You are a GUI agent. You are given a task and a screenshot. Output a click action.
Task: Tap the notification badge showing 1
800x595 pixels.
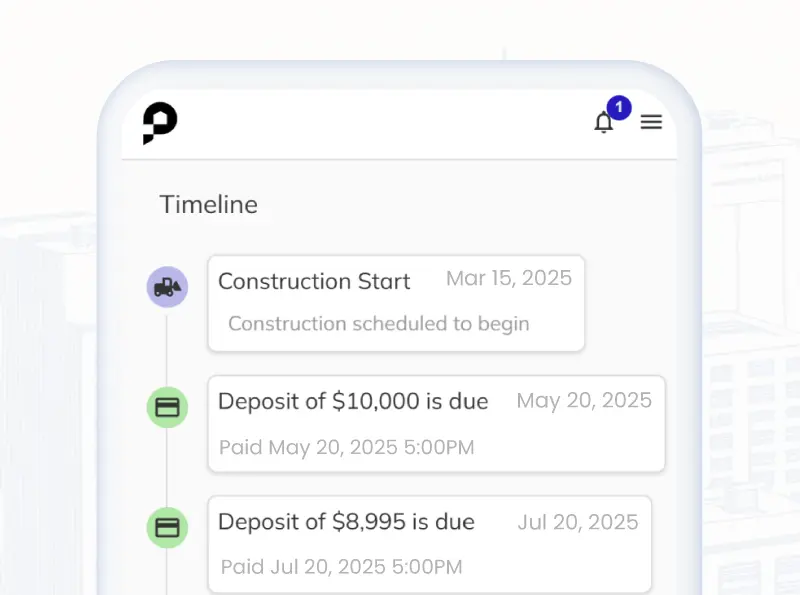(618, 107)
